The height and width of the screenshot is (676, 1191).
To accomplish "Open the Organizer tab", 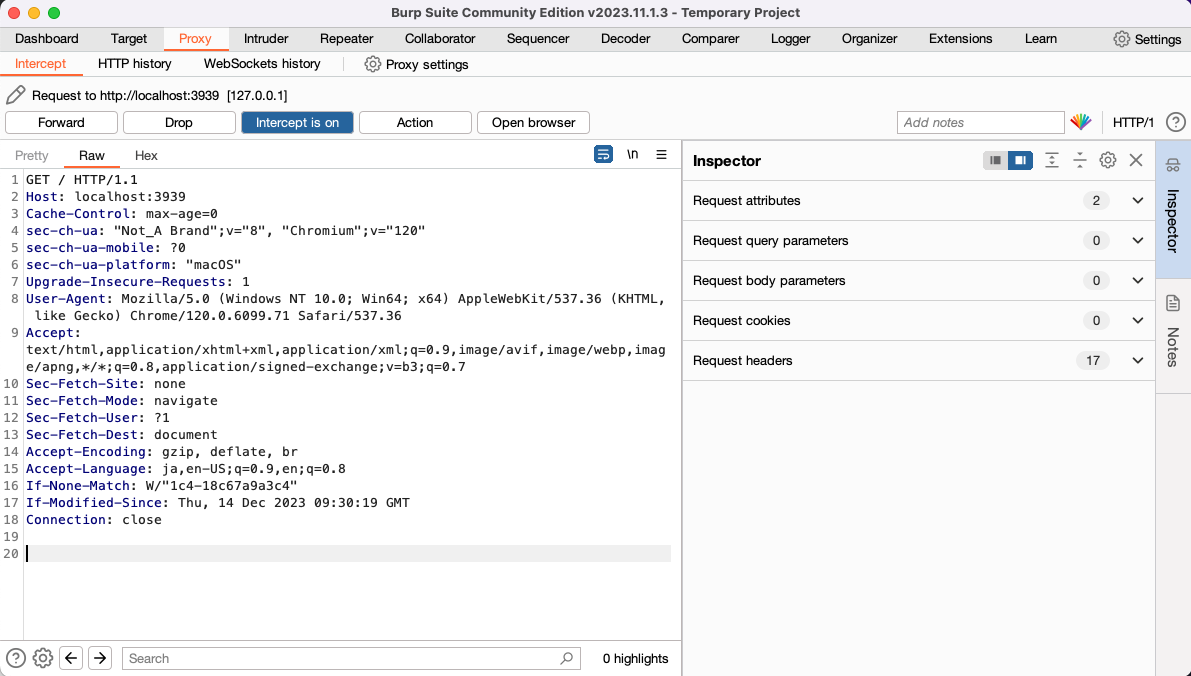I will click(869, 39).
